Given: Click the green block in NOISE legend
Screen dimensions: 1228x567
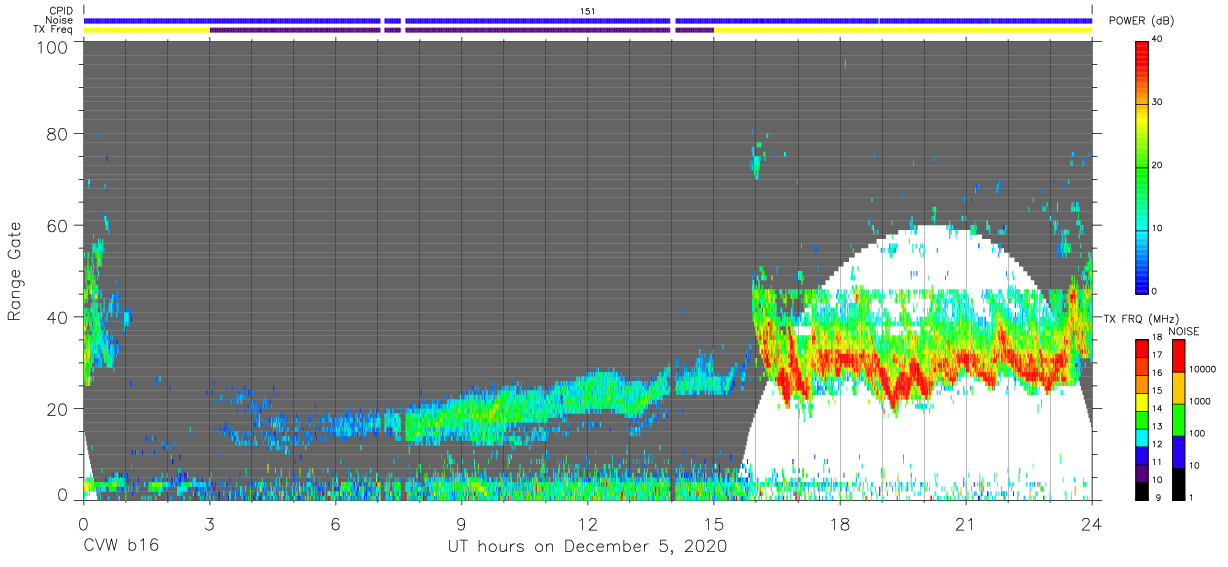Looking at the screenshot, I should pos(1178,419).
